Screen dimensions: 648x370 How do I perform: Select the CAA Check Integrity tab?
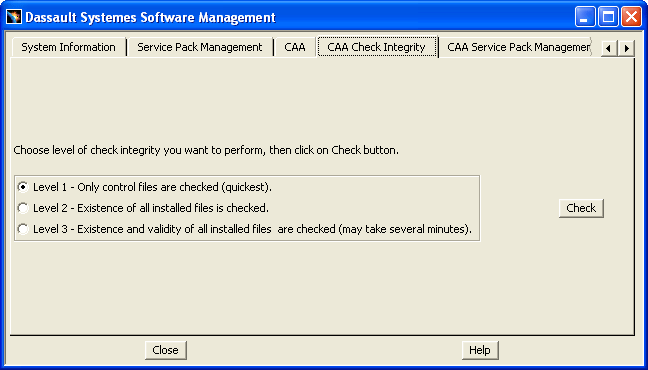pos(376,47)
